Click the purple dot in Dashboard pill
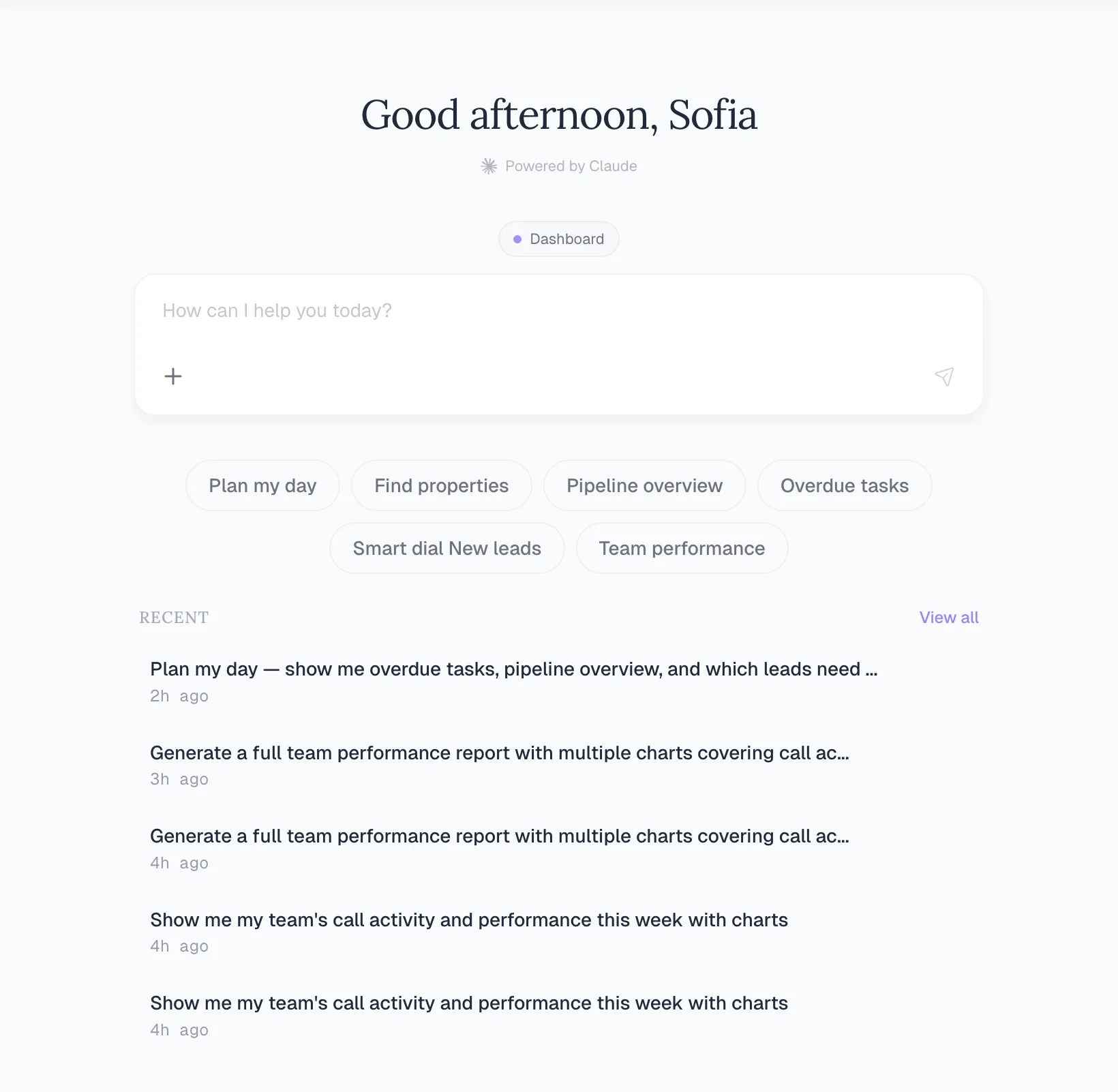The image size is (1118, 1092). 517,239
